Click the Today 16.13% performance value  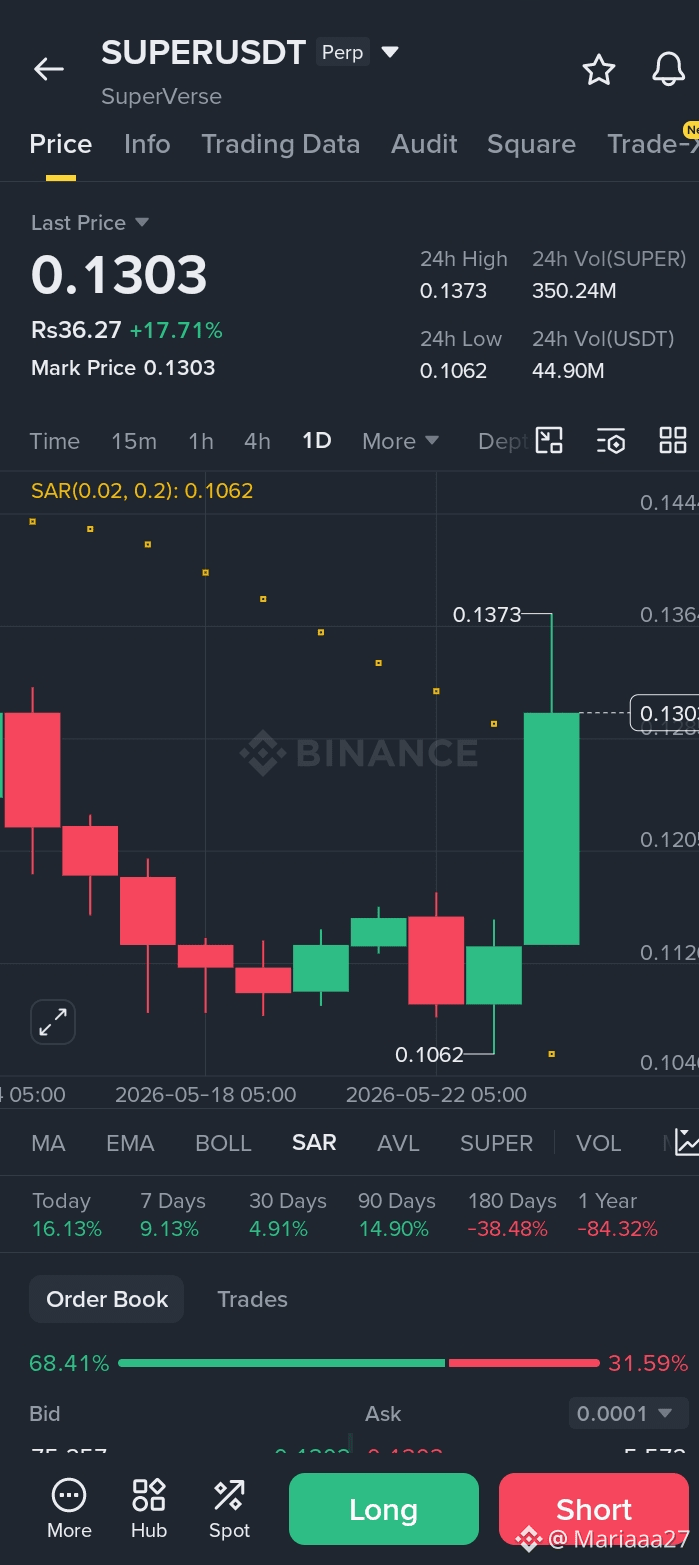point(67,1229)
